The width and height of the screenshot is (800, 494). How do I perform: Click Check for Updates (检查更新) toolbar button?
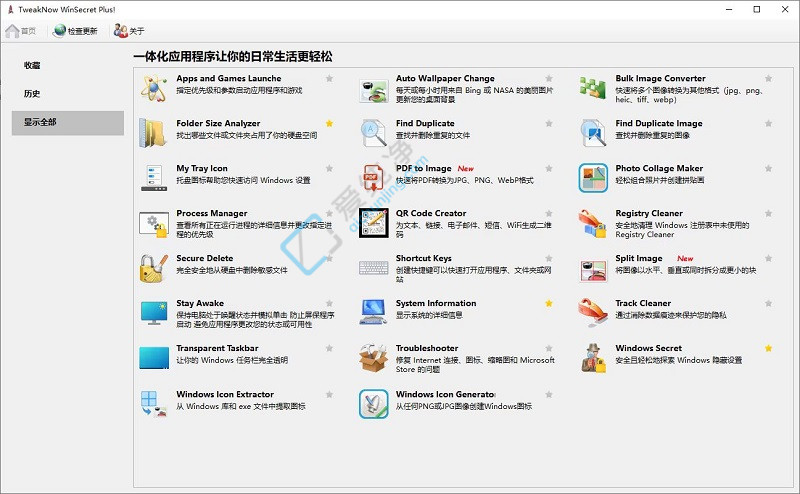coord(75,31)
